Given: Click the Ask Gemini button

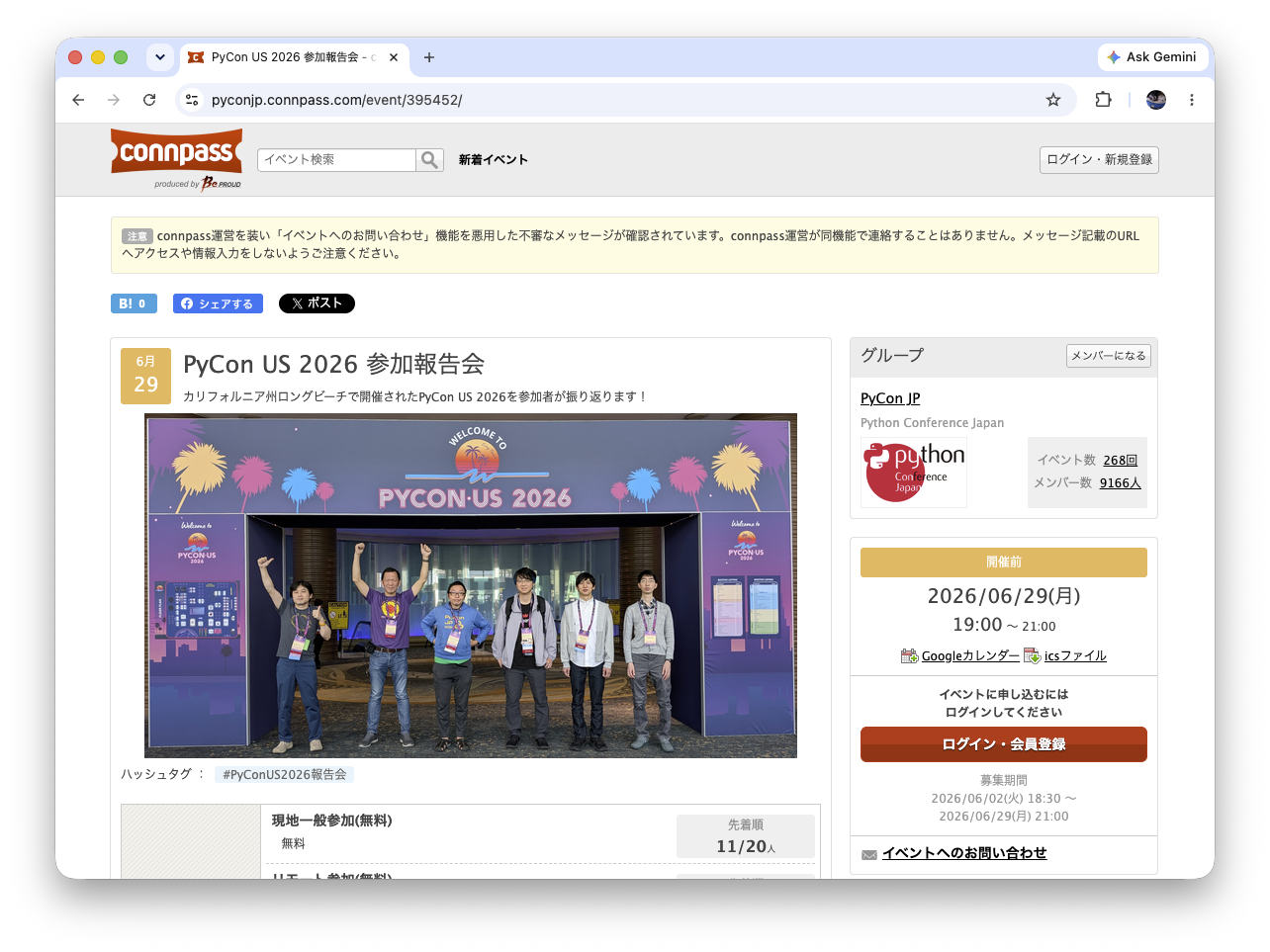Looking at the screenshot, I should (1151, 57).
